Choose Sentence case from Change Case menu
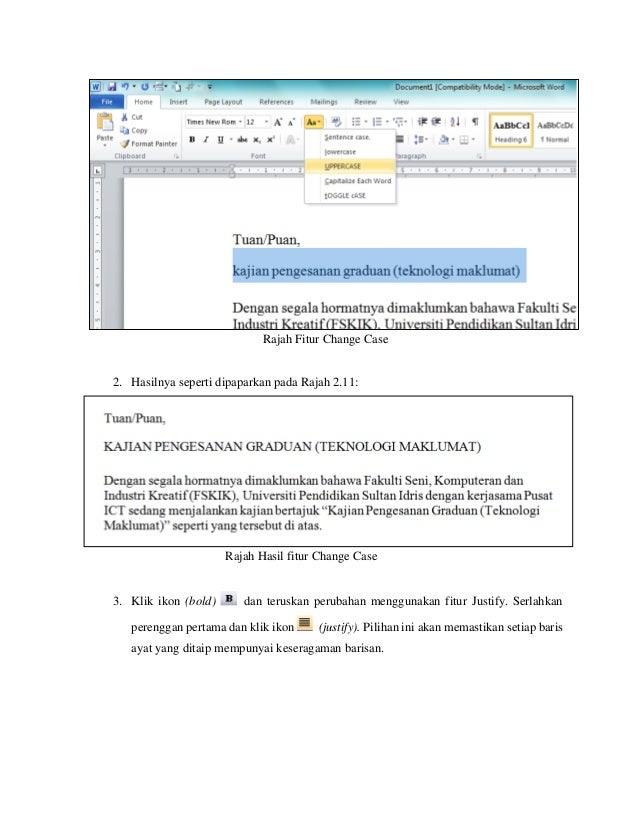 (350, 137)
